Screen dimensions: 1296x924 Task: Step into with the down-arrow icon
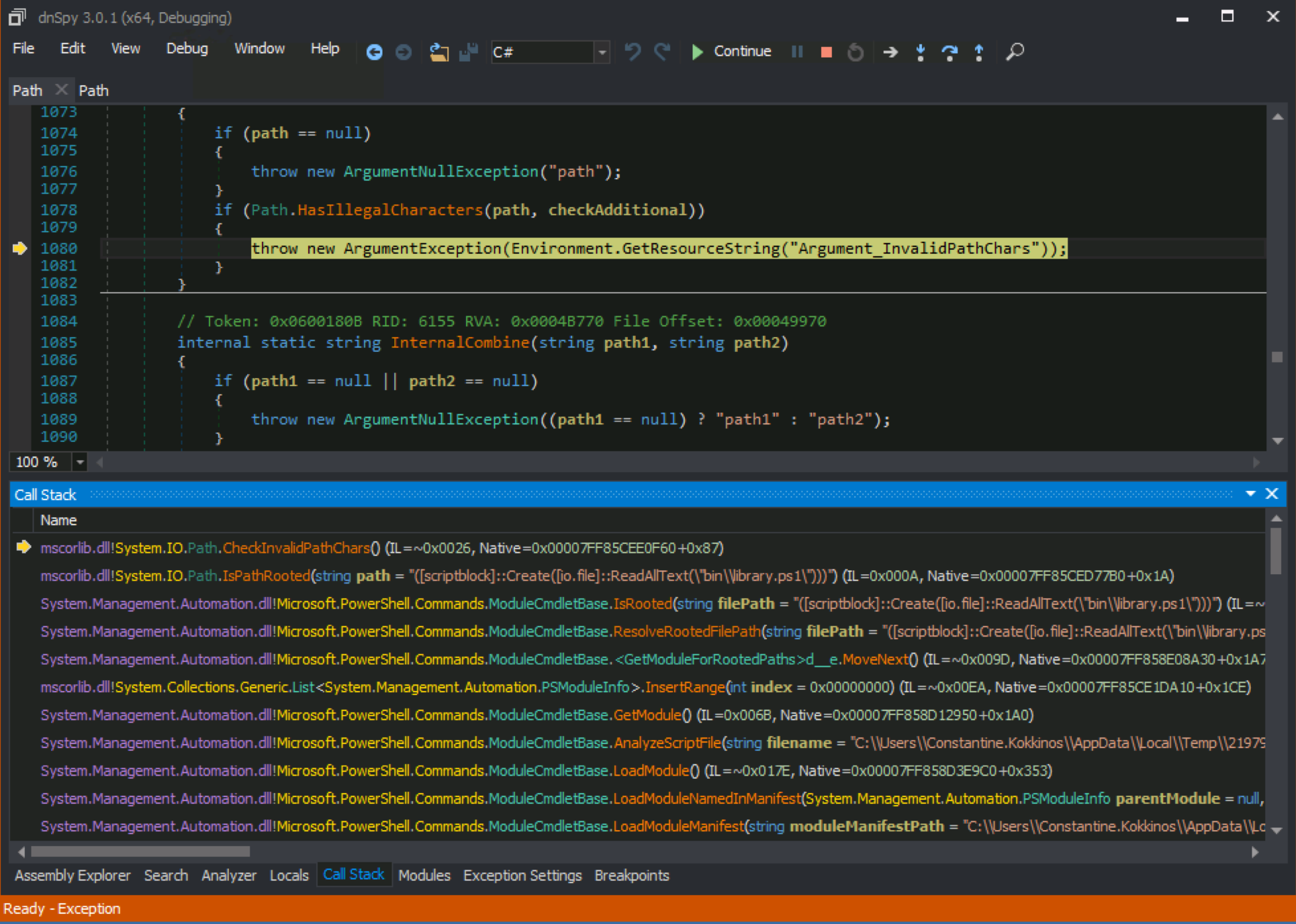point(921,52)
